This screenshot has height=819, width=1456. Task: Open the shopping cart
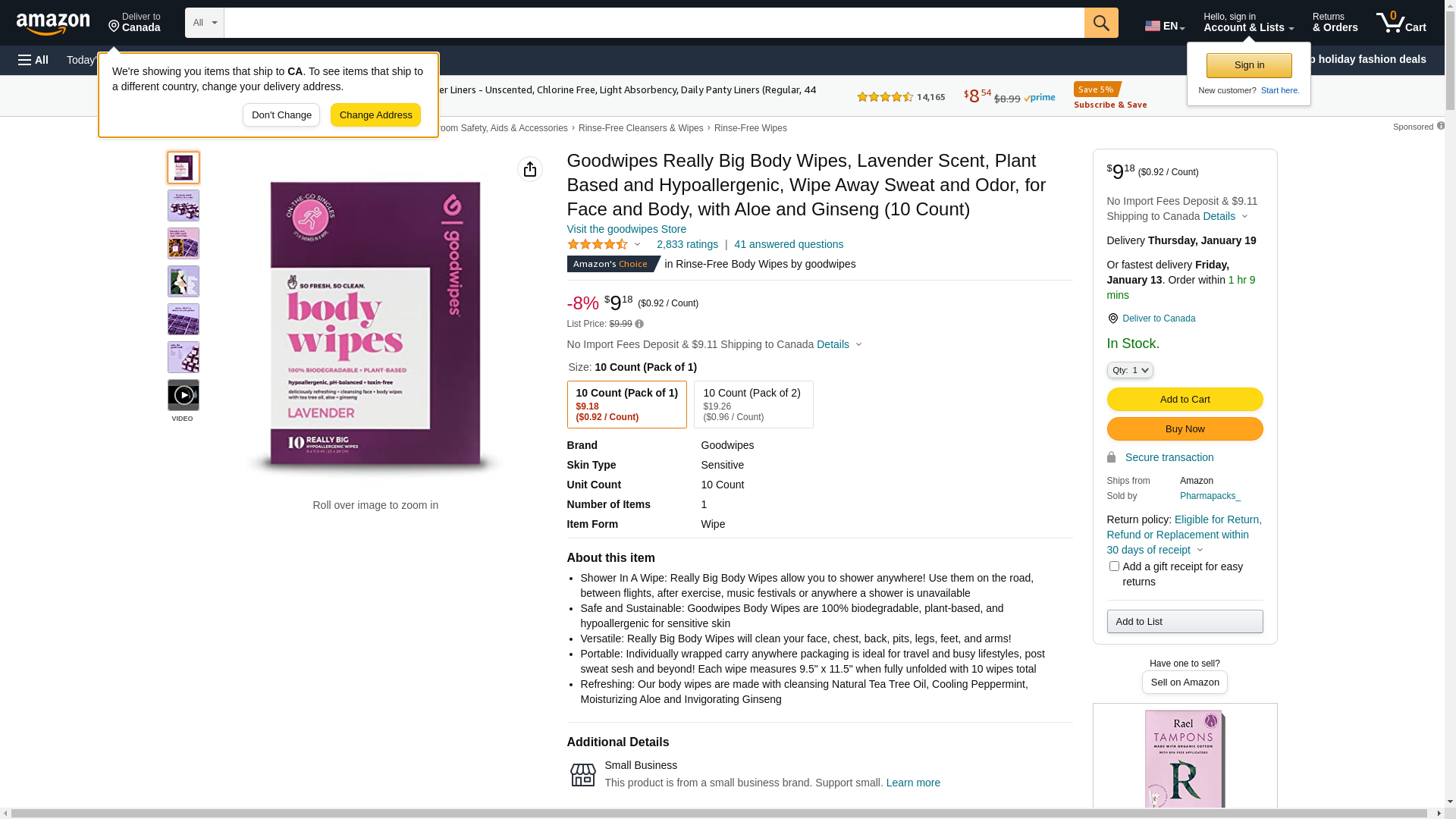1401,23
